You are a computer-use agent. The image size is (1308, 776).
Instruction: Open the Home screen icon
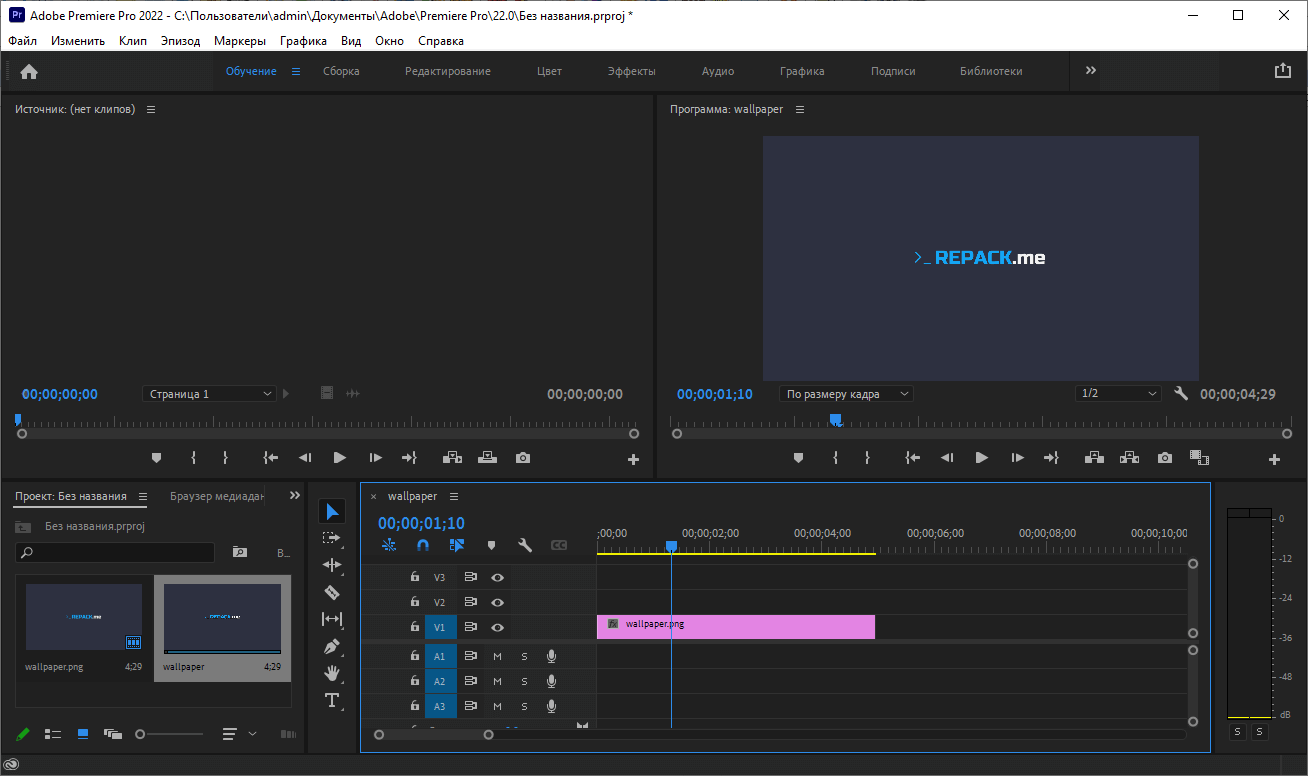coord(29,71)
